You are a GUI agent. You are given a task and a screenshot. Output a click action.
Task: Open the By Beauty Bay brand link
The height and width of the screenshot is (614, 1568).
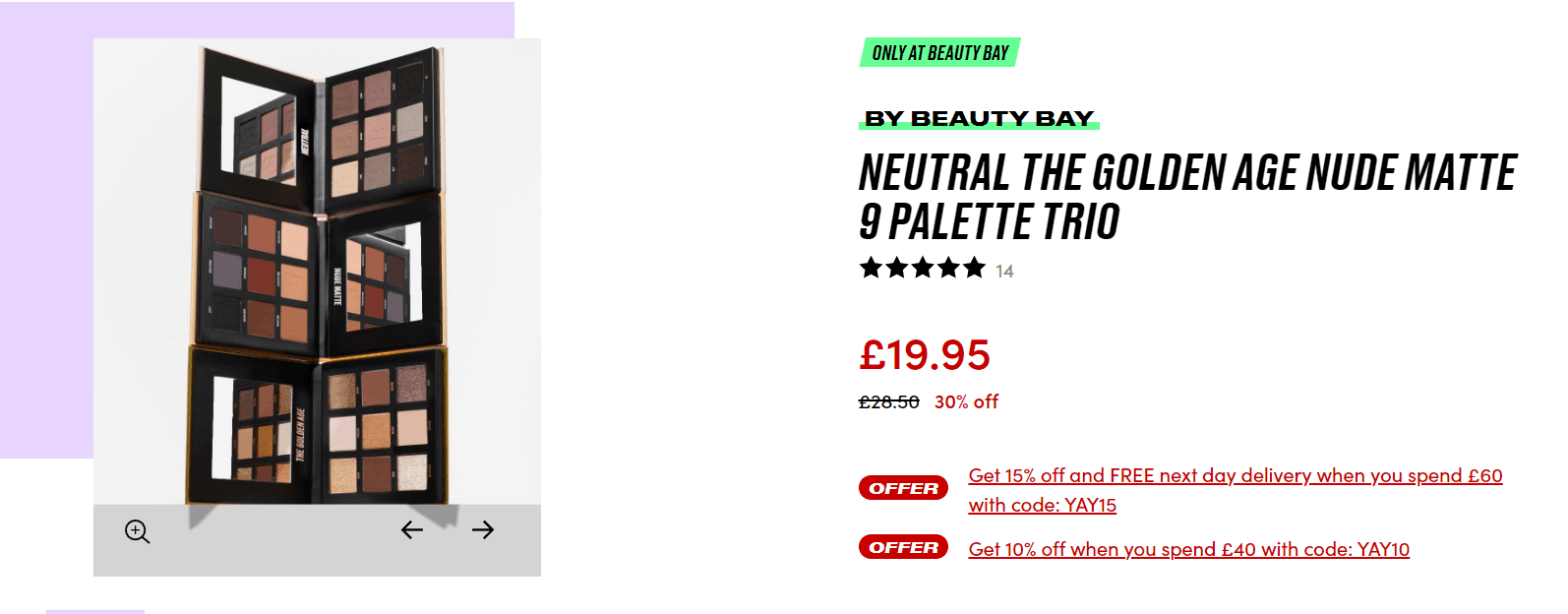[x=979, y=119]
